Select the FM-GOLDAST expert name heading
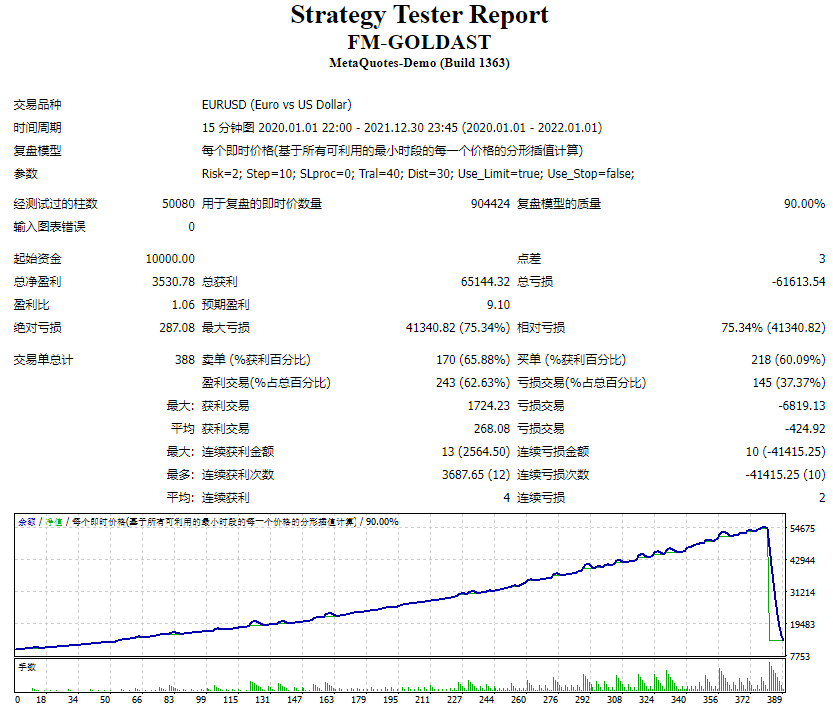833x713 pixels. coord(419,42)
